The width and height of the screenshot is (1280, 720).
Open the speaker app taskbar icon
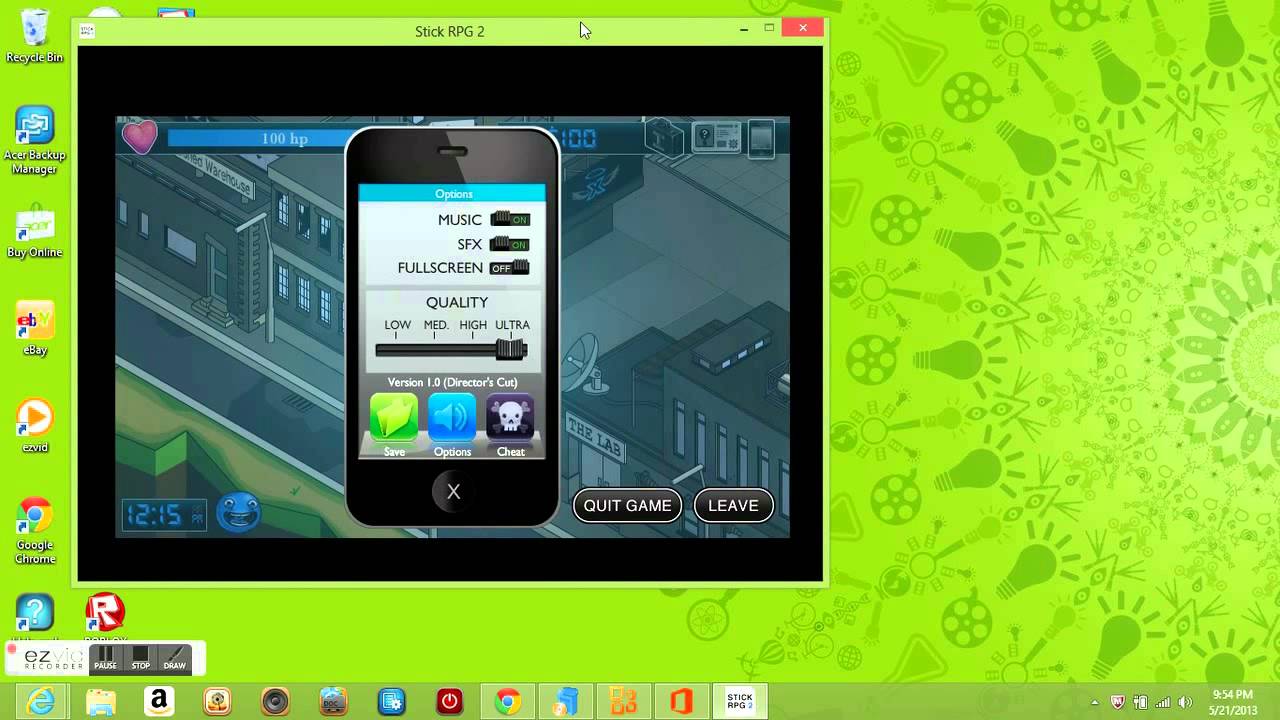(275, 702)
